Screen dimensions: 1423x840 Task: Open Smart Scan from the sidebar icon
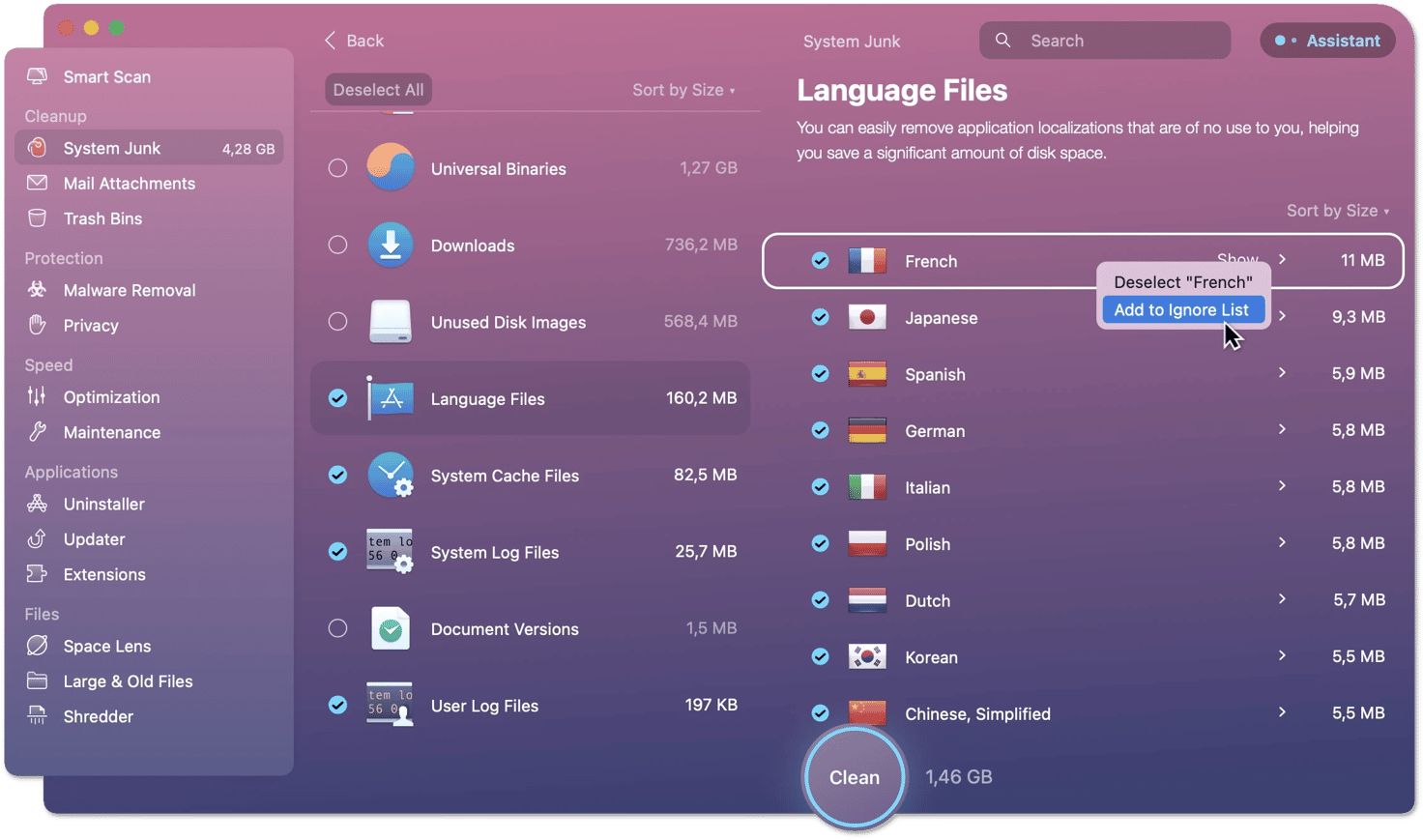coord(37,76)
